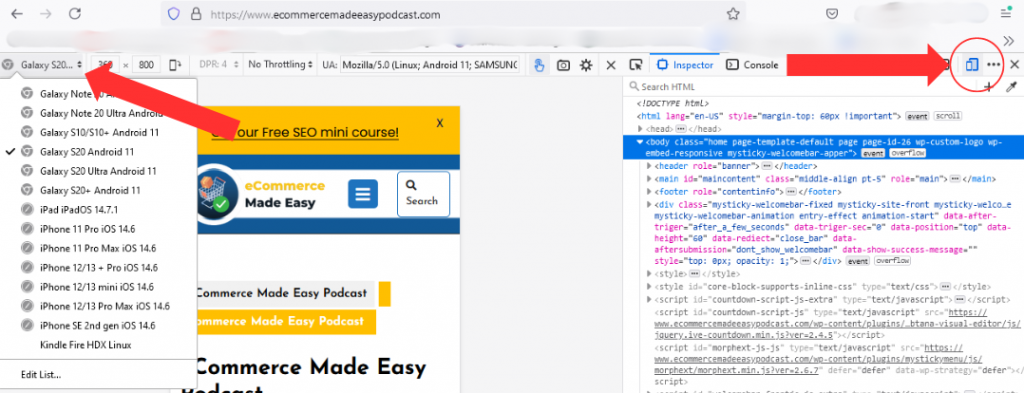Screen dimensions: 1024x393
Task: Click the event badge on html element
Action: tap(917, 116)
